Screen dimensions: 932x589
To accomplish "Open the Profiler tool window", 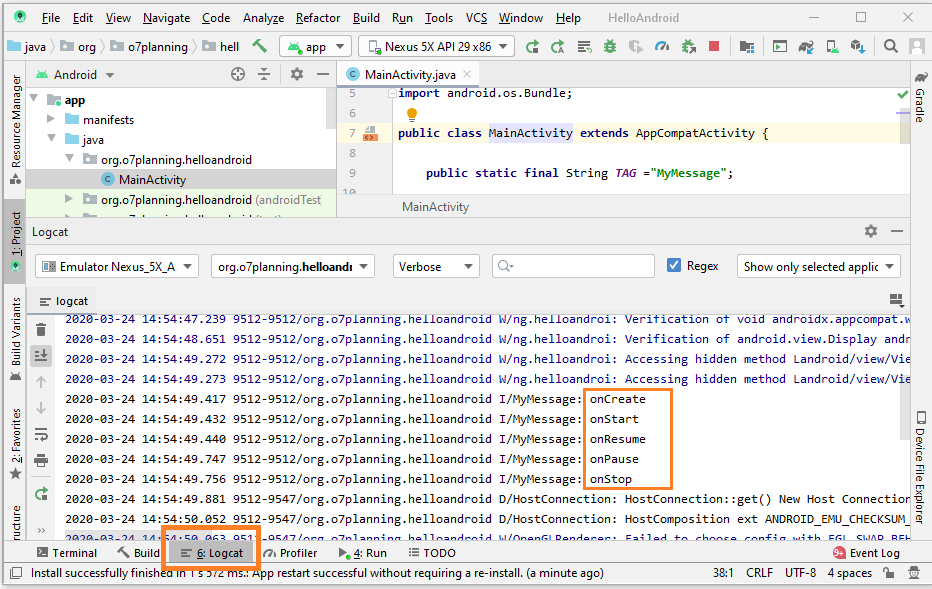I will click(291, 553).
